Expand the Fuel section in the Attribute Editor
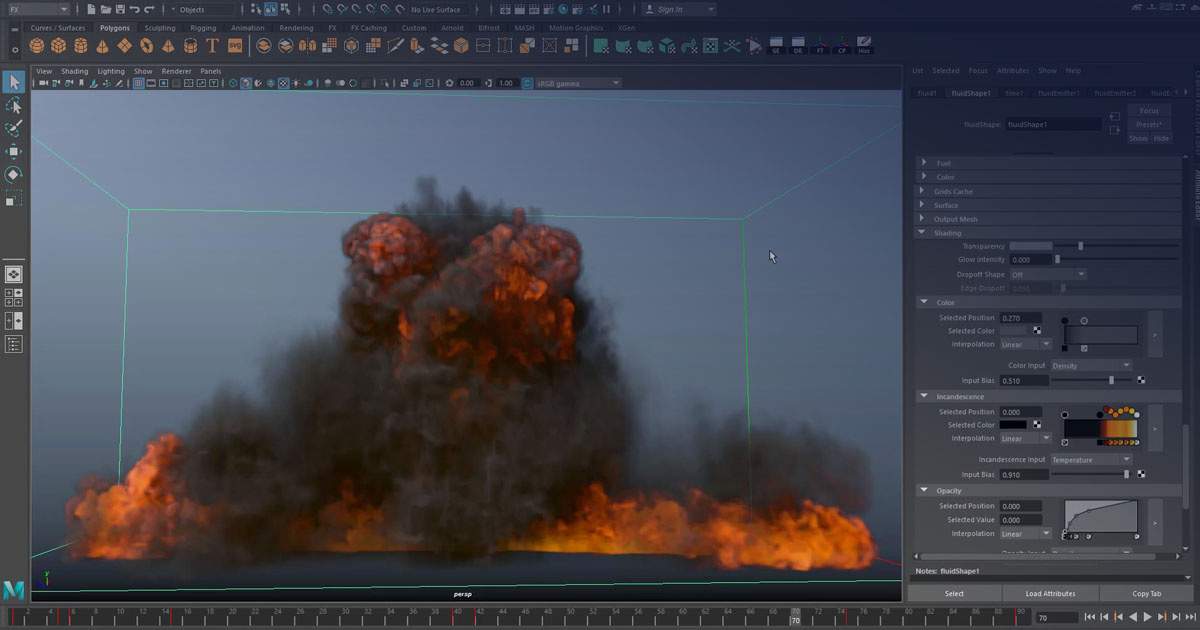The height and width of the screenshot is (630, 1200). pos(945,162)
